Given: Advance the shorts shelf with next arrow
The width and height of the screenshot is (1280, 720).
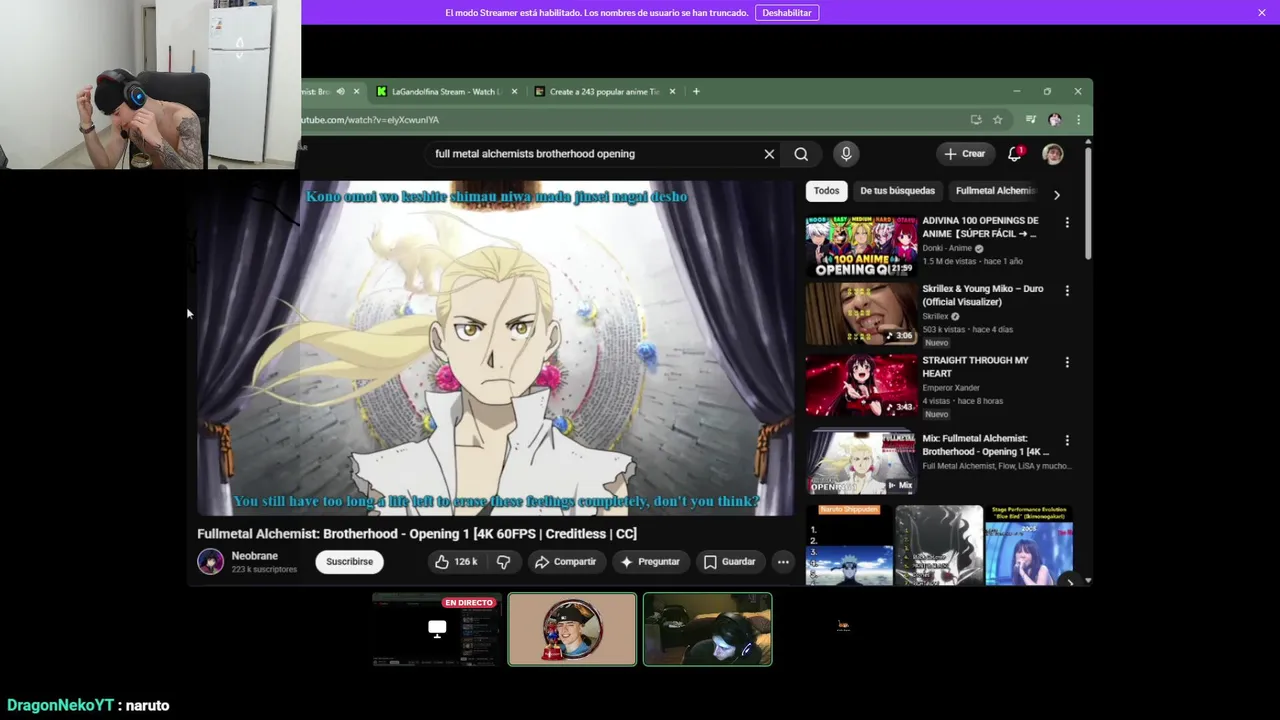Looking at the screenshot, I should click(x=1069, y=581).
